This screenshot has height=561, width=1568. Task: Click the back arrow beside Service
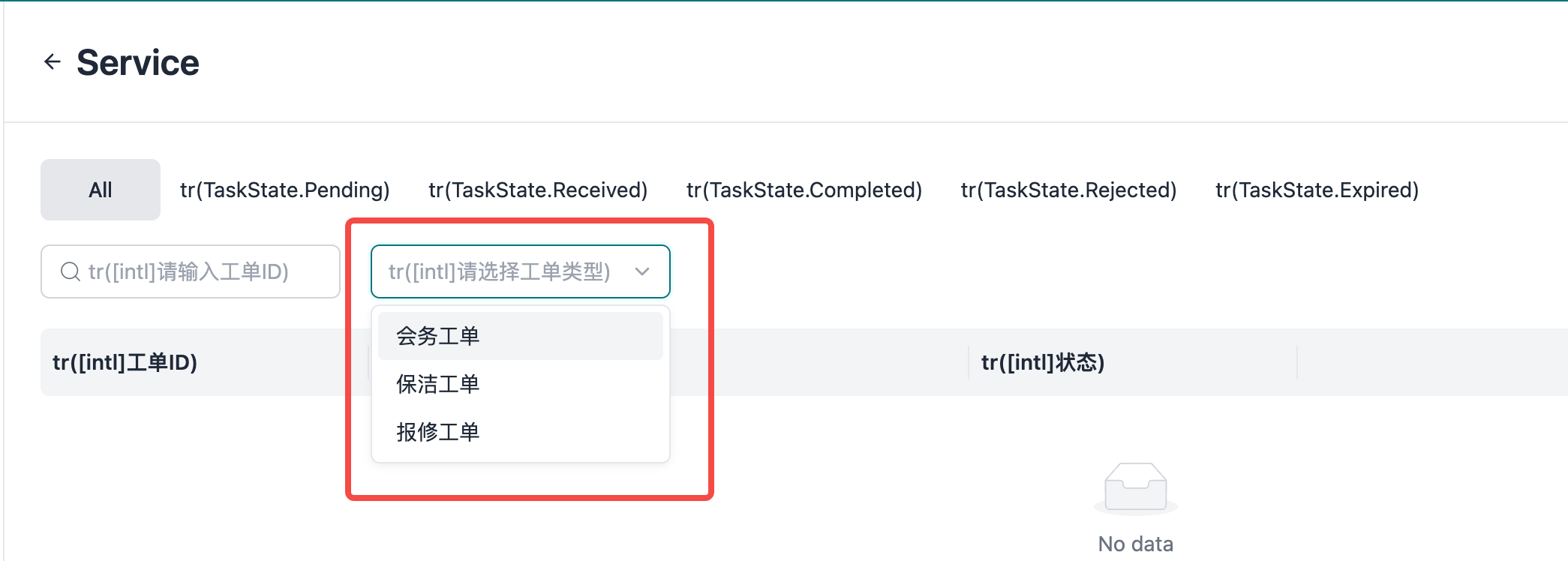[x=53, y=61]
